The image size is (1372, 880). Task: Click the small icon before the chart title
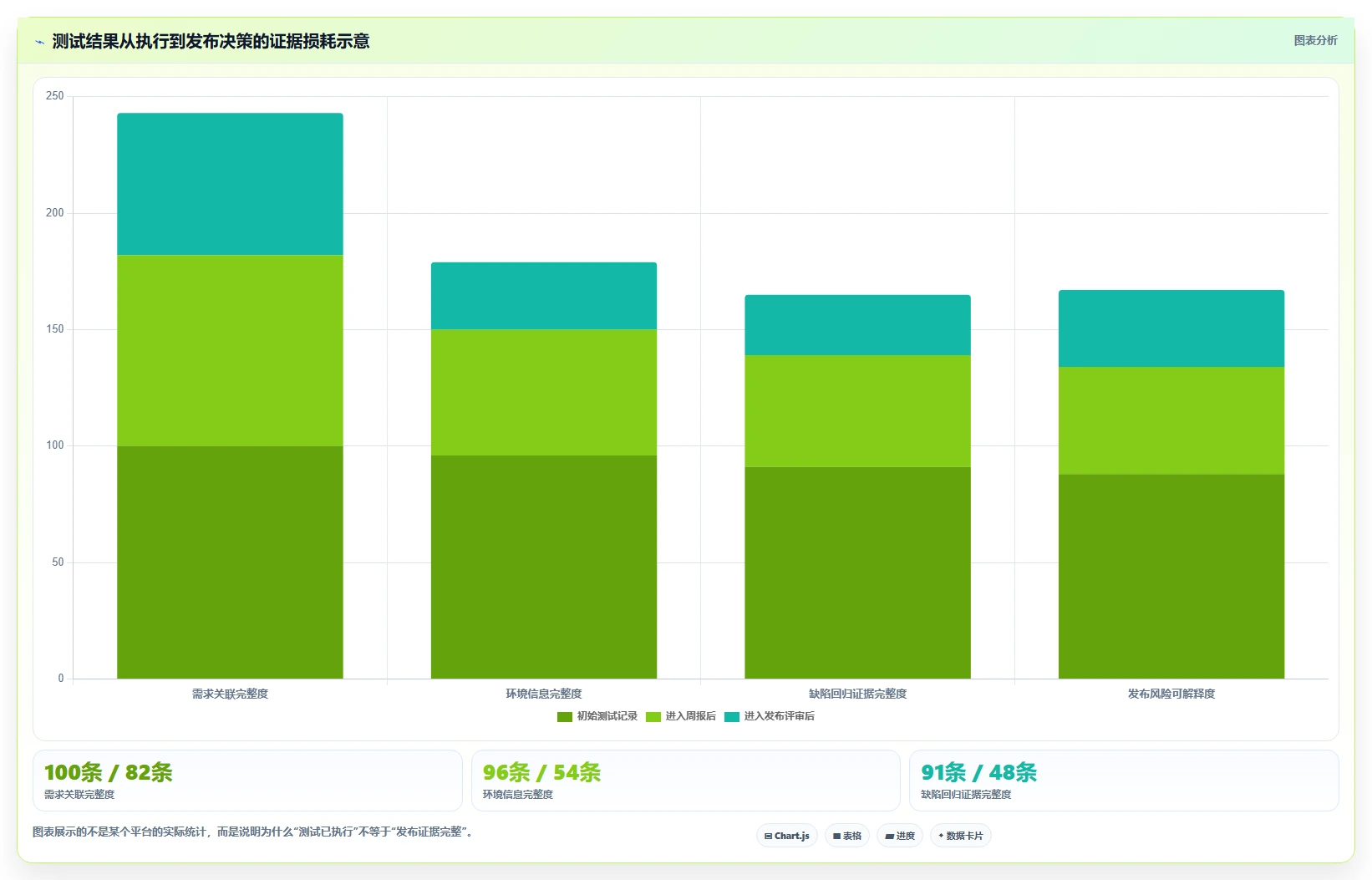click(39, 42)
